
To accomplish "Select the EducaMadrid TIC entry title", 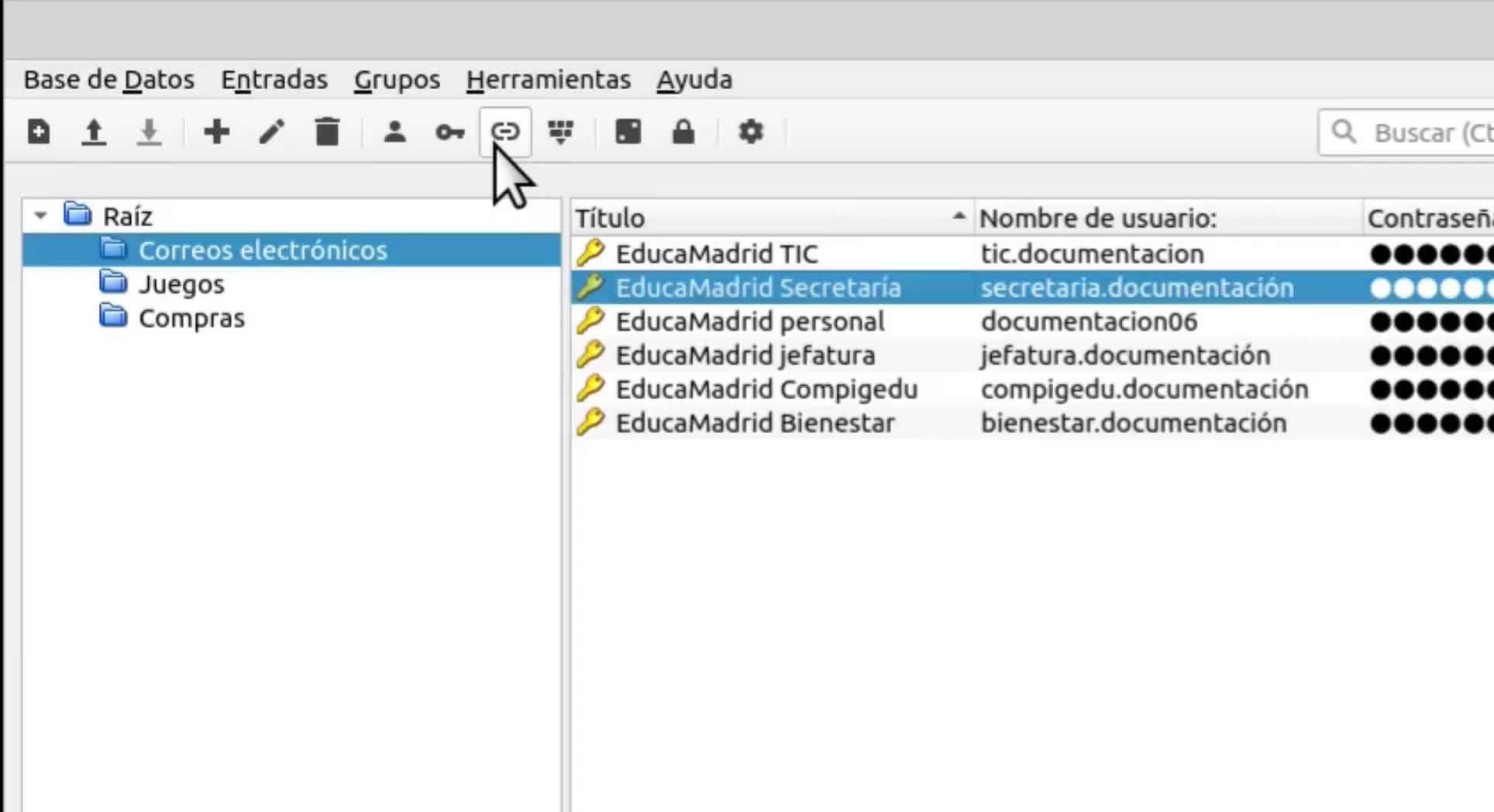I will coord(717,253).
